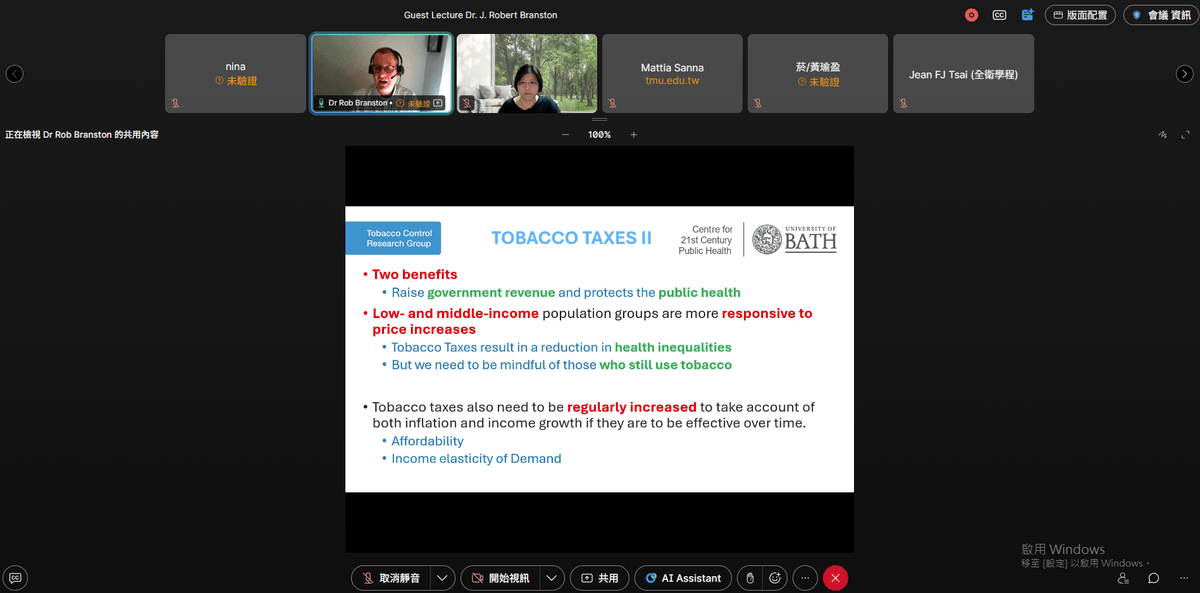Screen dimensions: 1200x593
Task: Select the woman's video tile with trees
Action: (527, 73)
